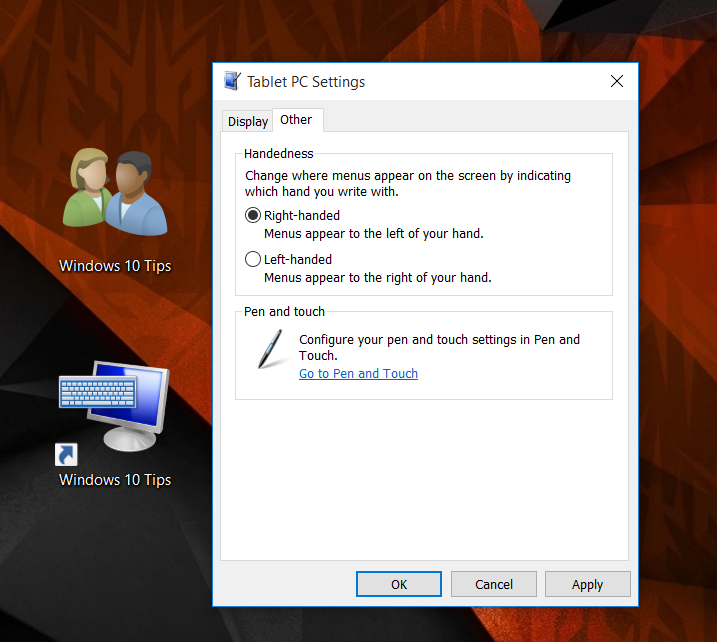Select the Other tab
The width and height of the screenshot is (717, 642).
298,120
